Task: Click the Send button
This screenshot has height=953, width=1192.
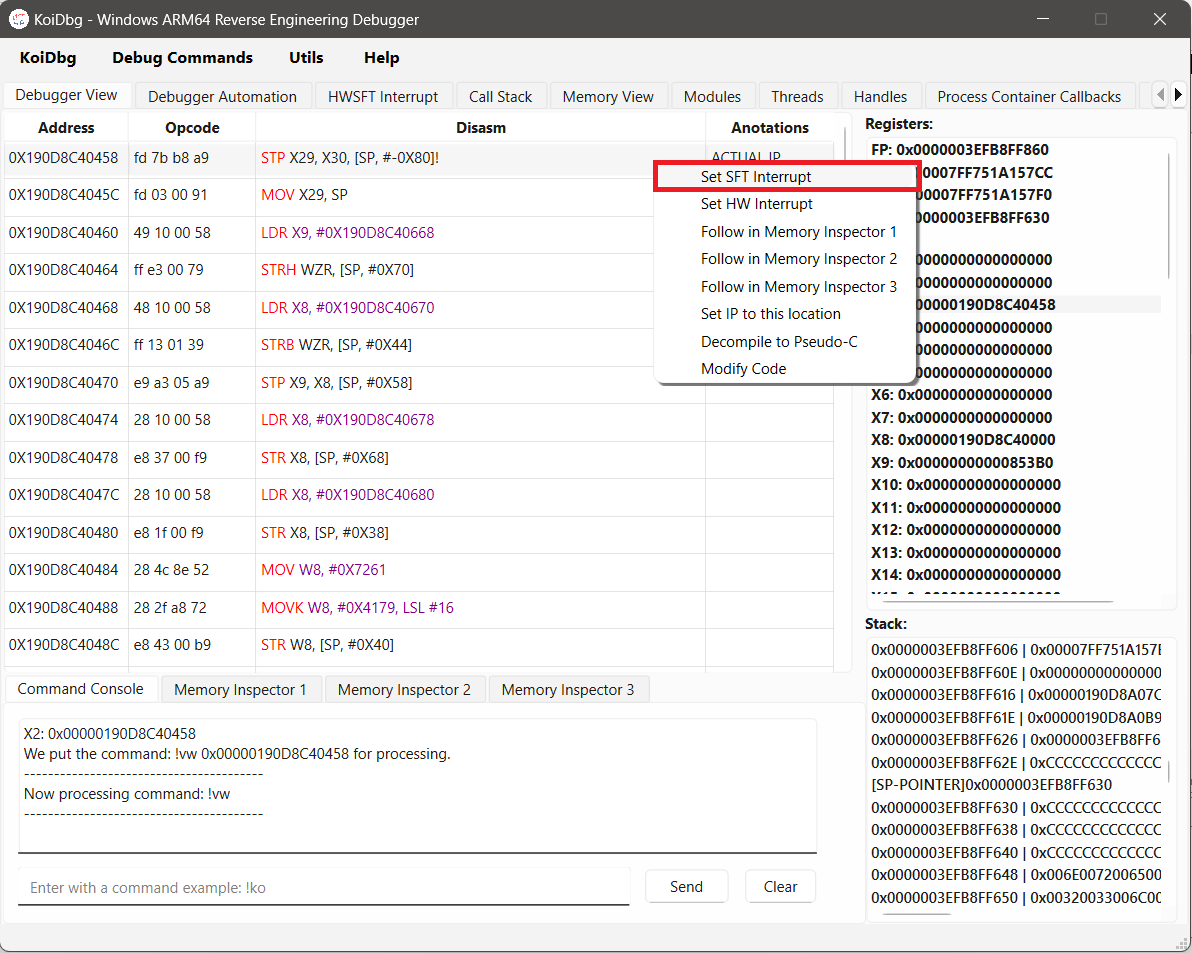Action: point(686,887)
